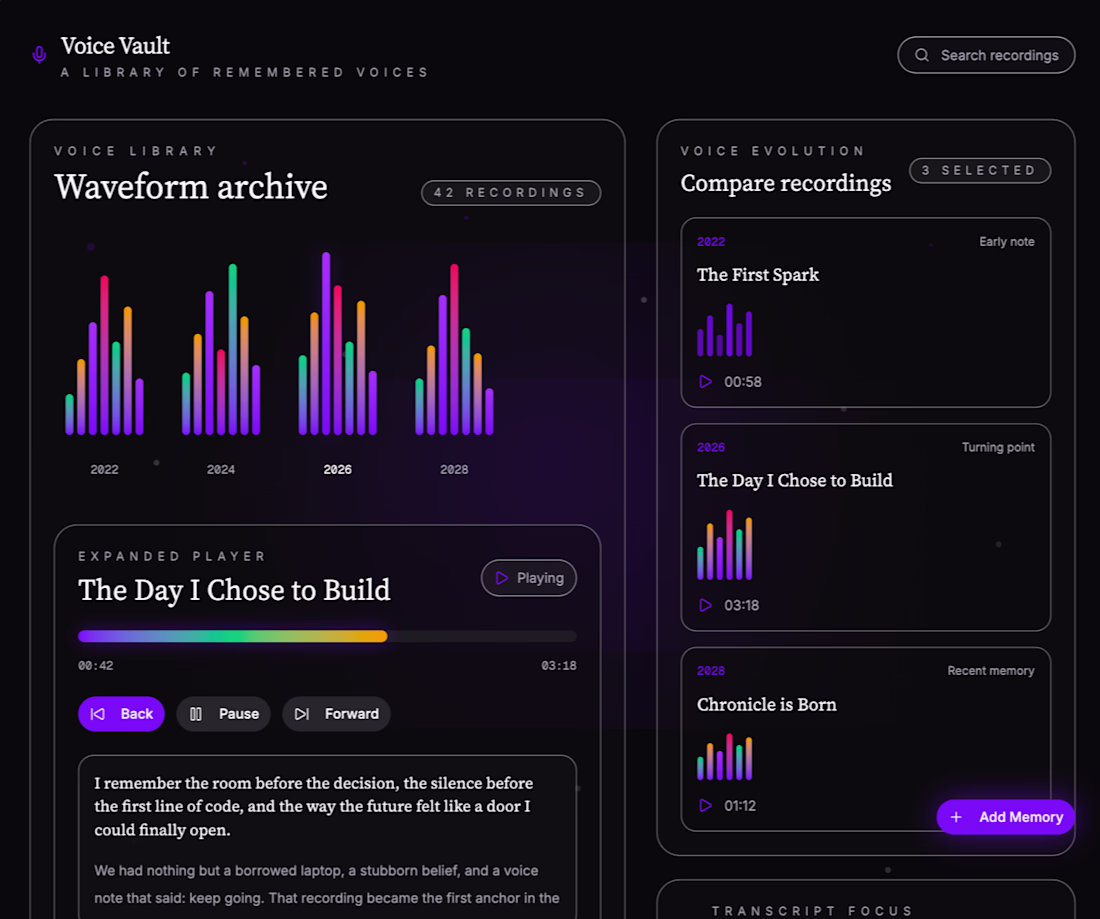Image resolution: width=1100 pixels, height=919 pixels.
Task: Click the 2026 card mini waveform
Action: tap(725, 545)
